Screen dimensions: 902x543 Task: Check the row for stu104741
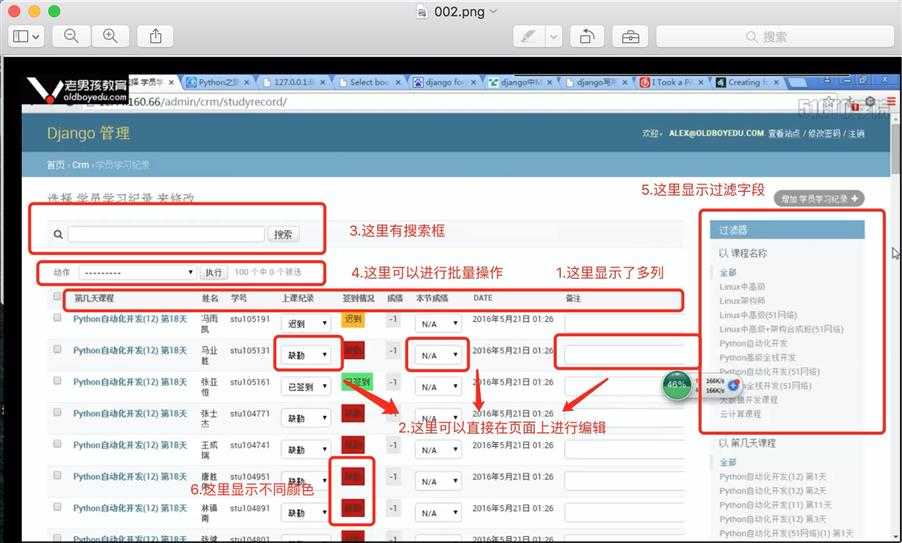[57, 444]
